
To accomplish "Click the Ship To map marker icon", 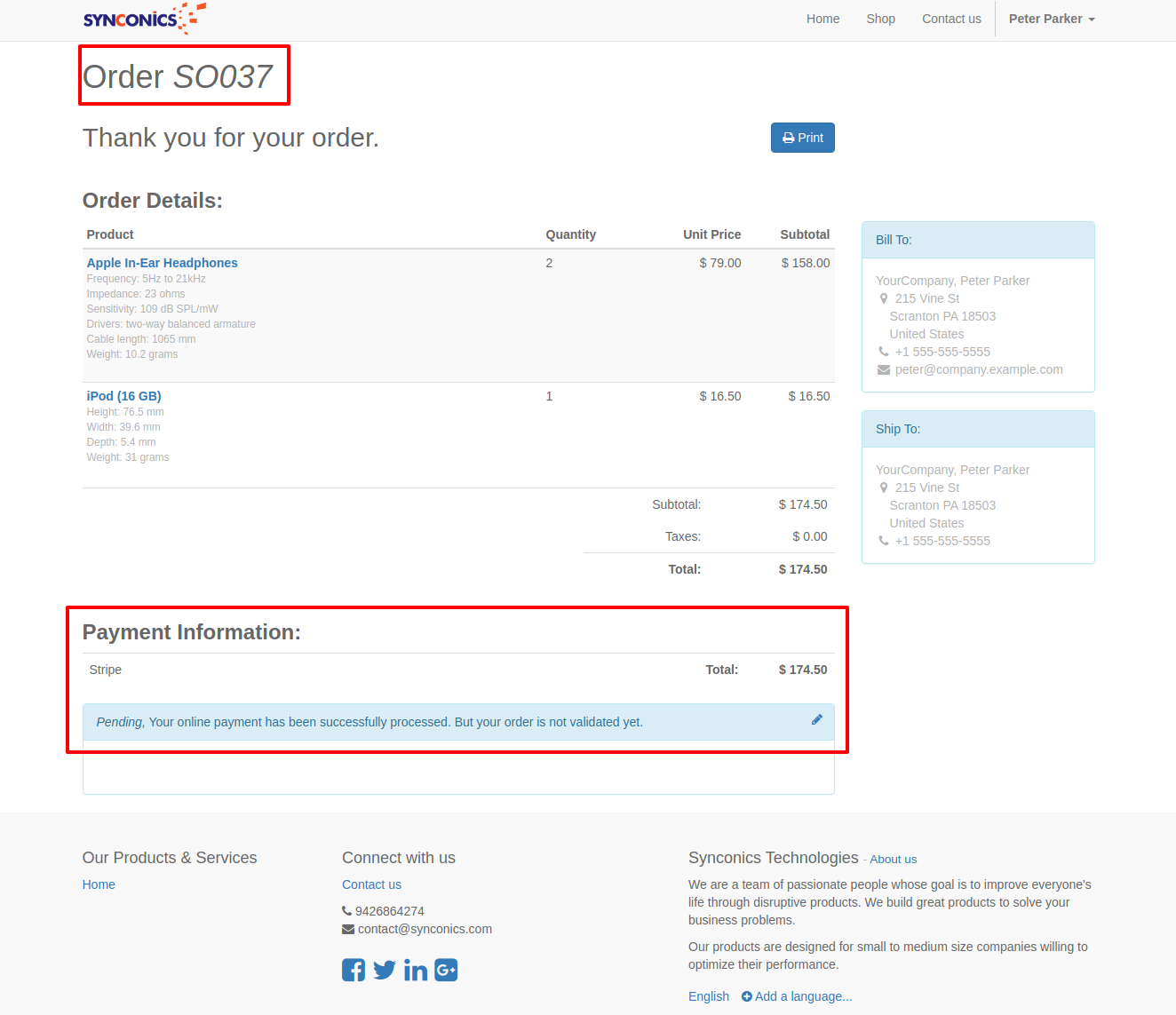I will click(x=884, y=488).
